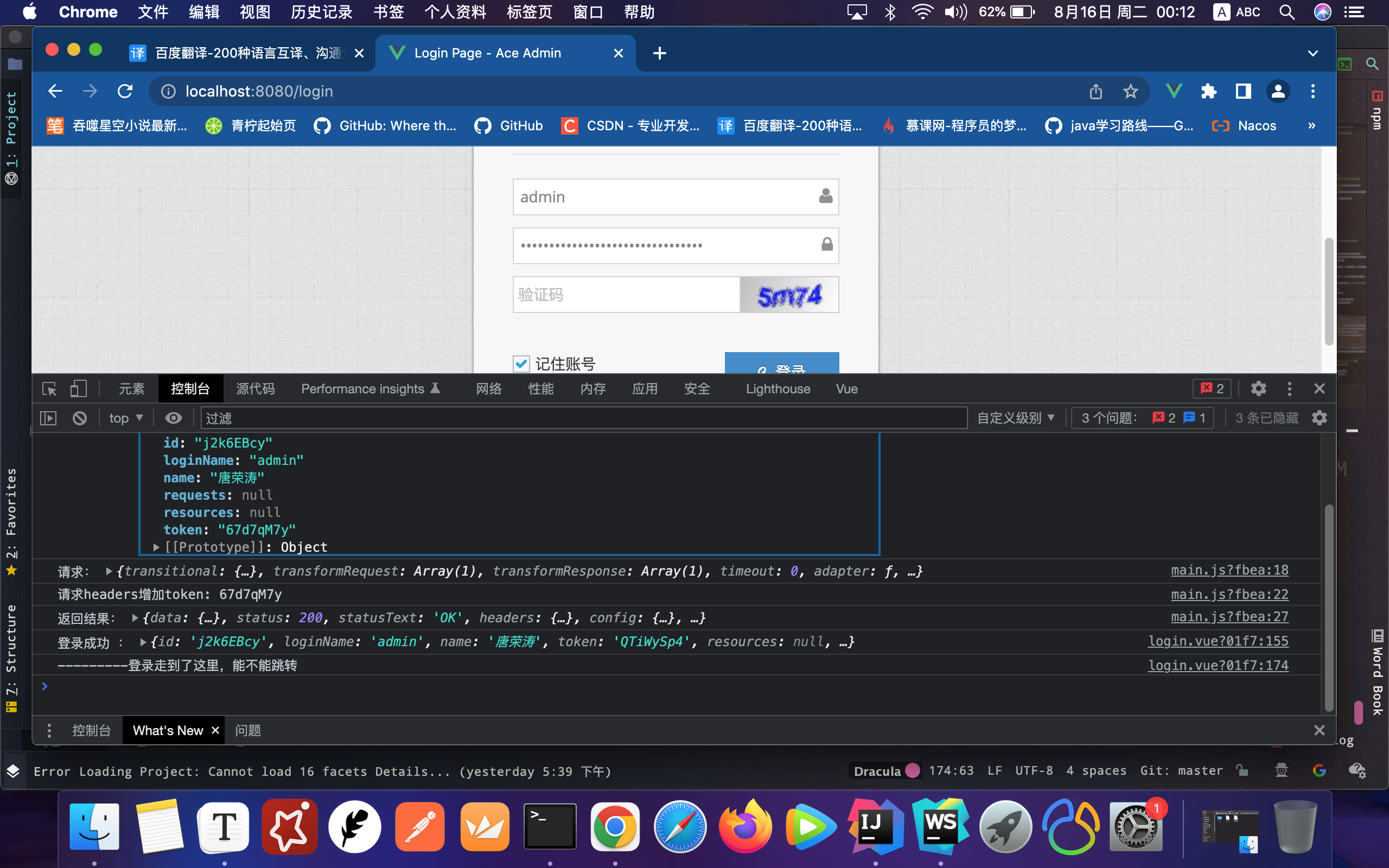
Task: Click the captcha image Sm74 to refresh
Action: pos(789,295)
